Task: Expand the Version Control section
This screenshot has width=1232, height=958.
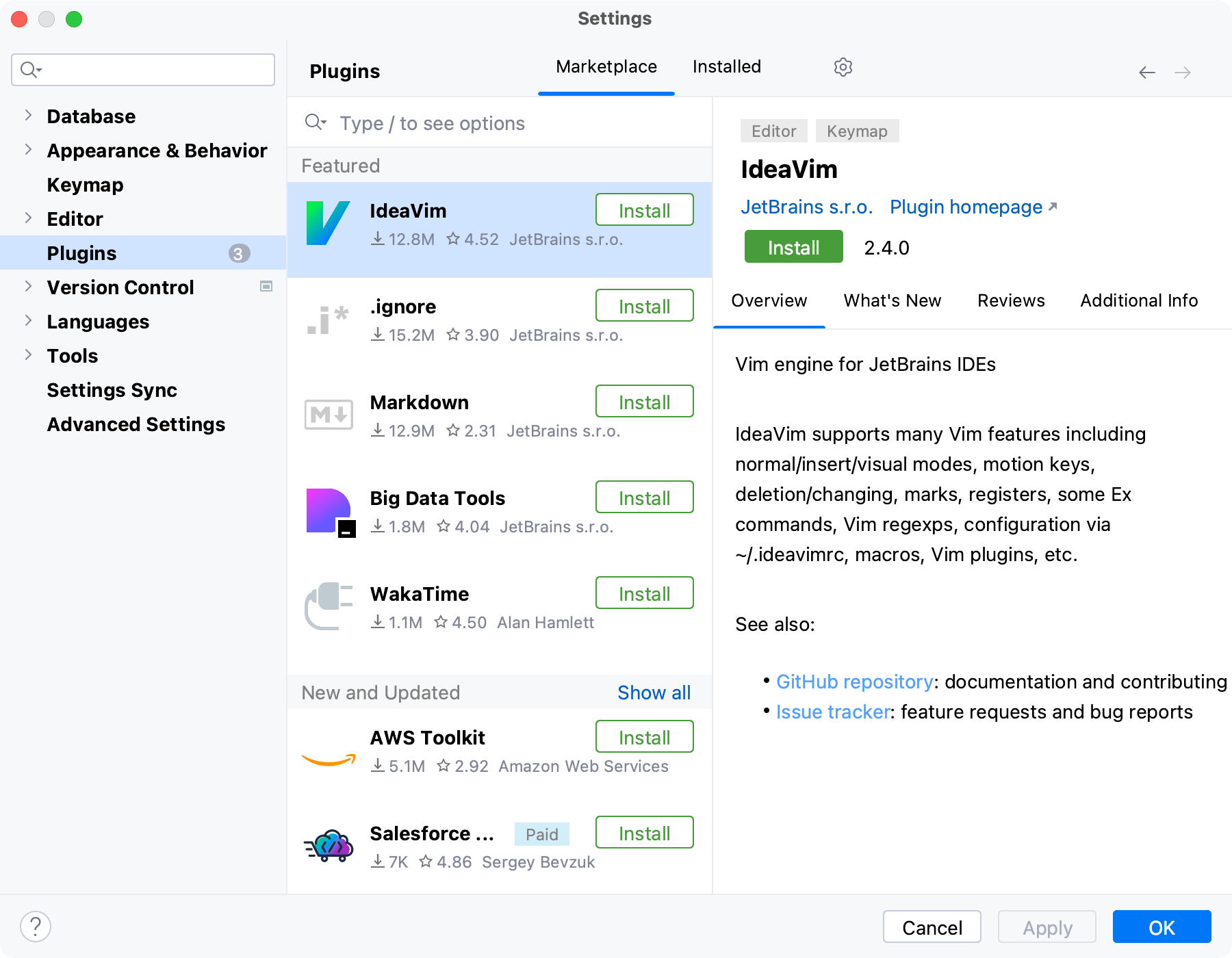Action: point(27,287)
